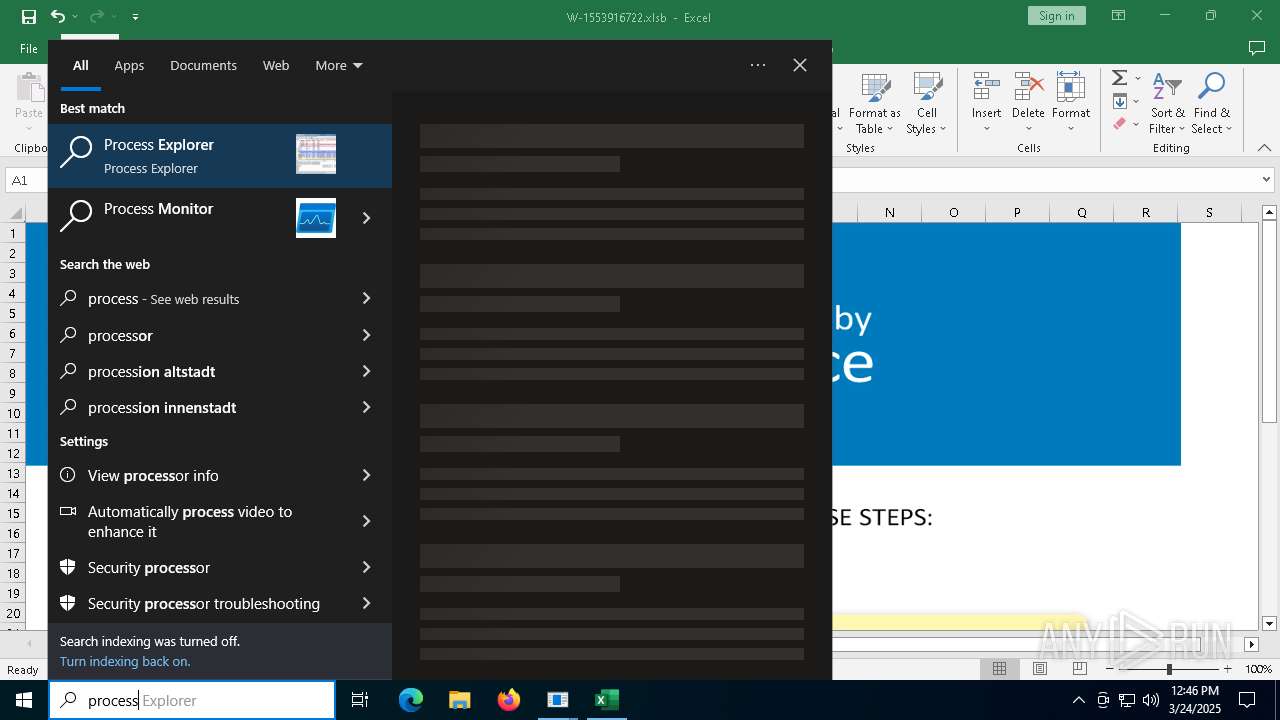Expand the formula bar dropdown

(1266, 180)
